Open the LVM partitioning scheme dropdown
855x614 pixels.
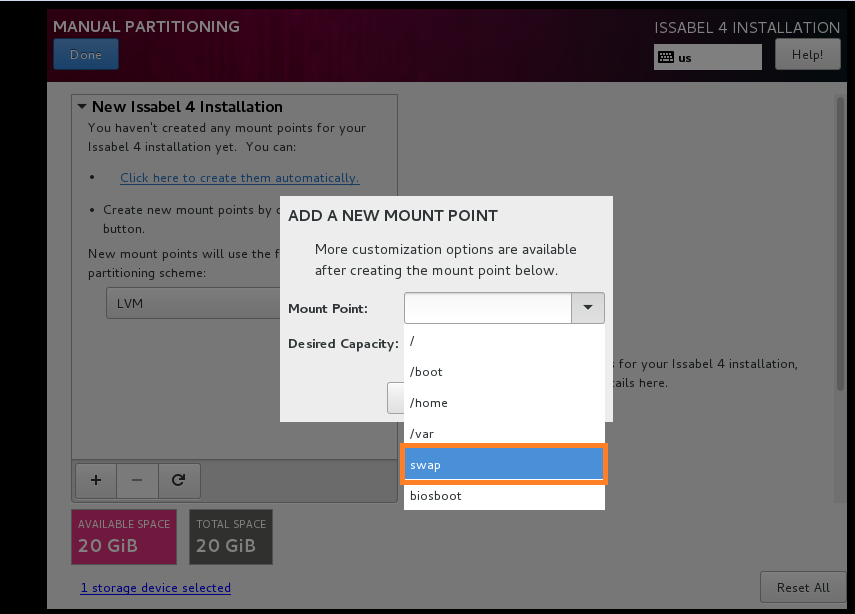click(192, 303)
